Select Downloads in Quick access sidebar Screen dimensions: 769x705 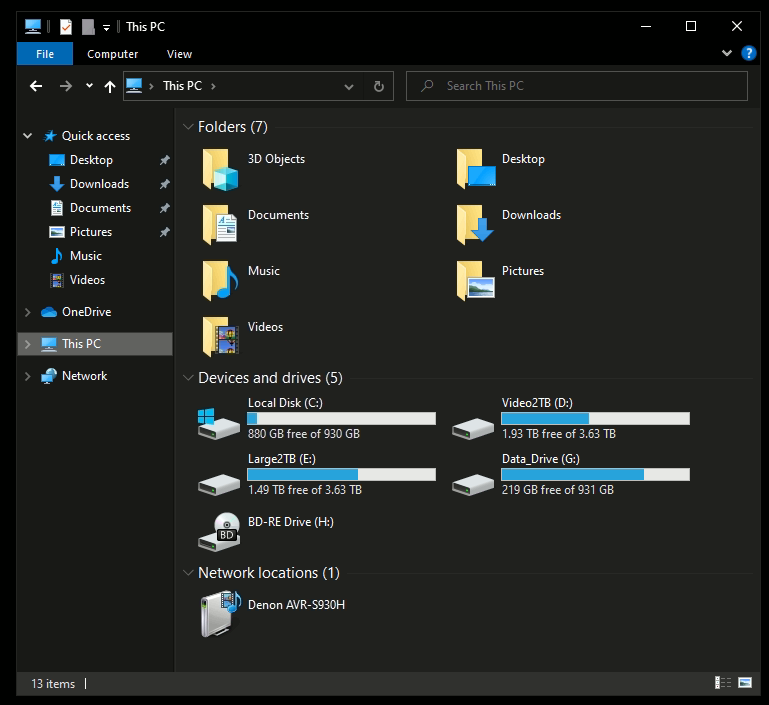(x=99, y=184)
